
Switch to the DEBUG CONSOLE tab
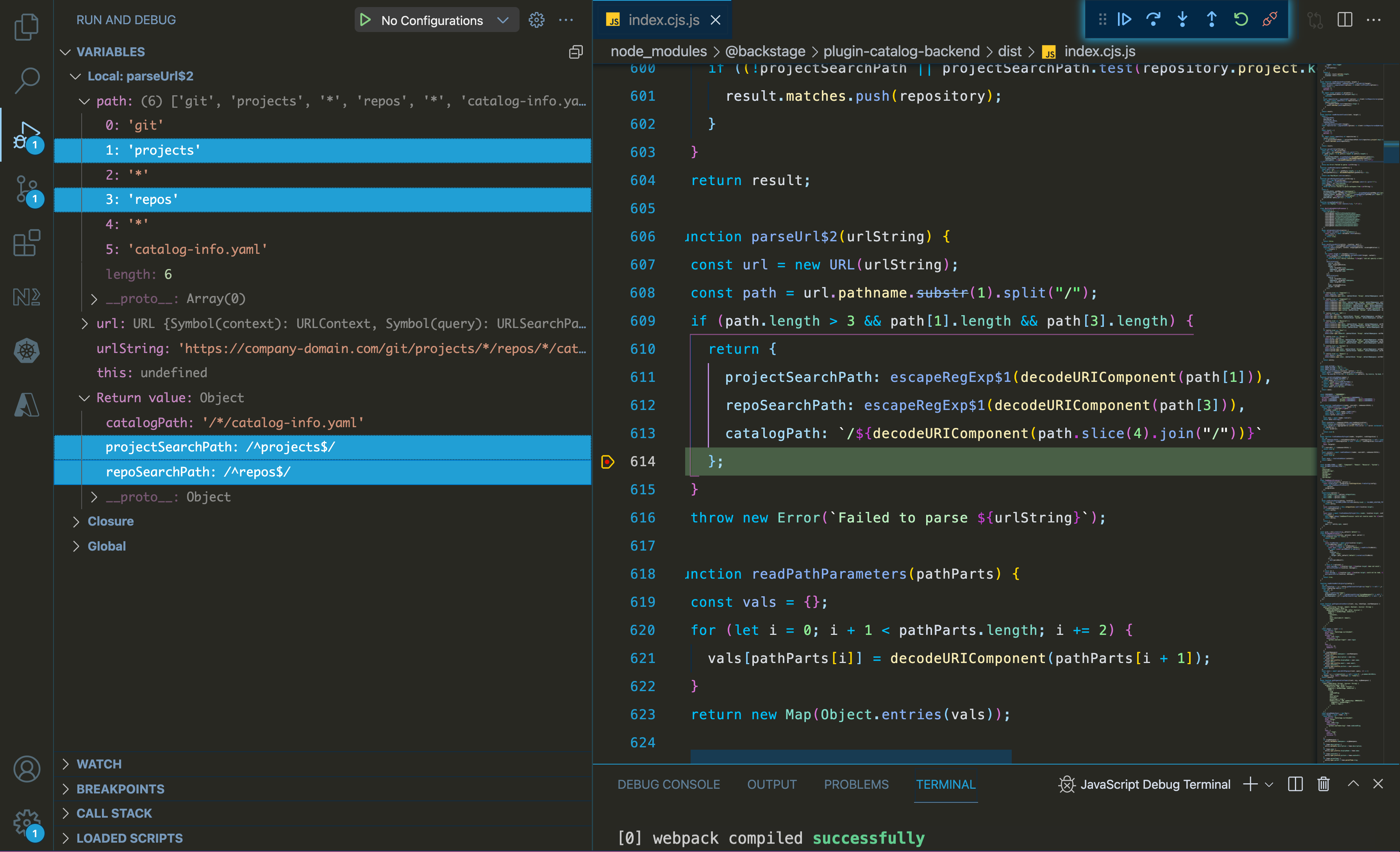668,784
